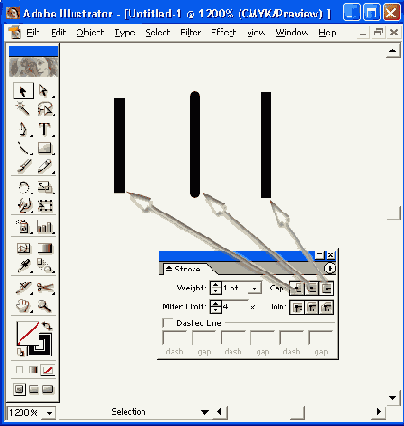Open the Object menu
Viewport: 404px width, 426px height.
(90, 33)
